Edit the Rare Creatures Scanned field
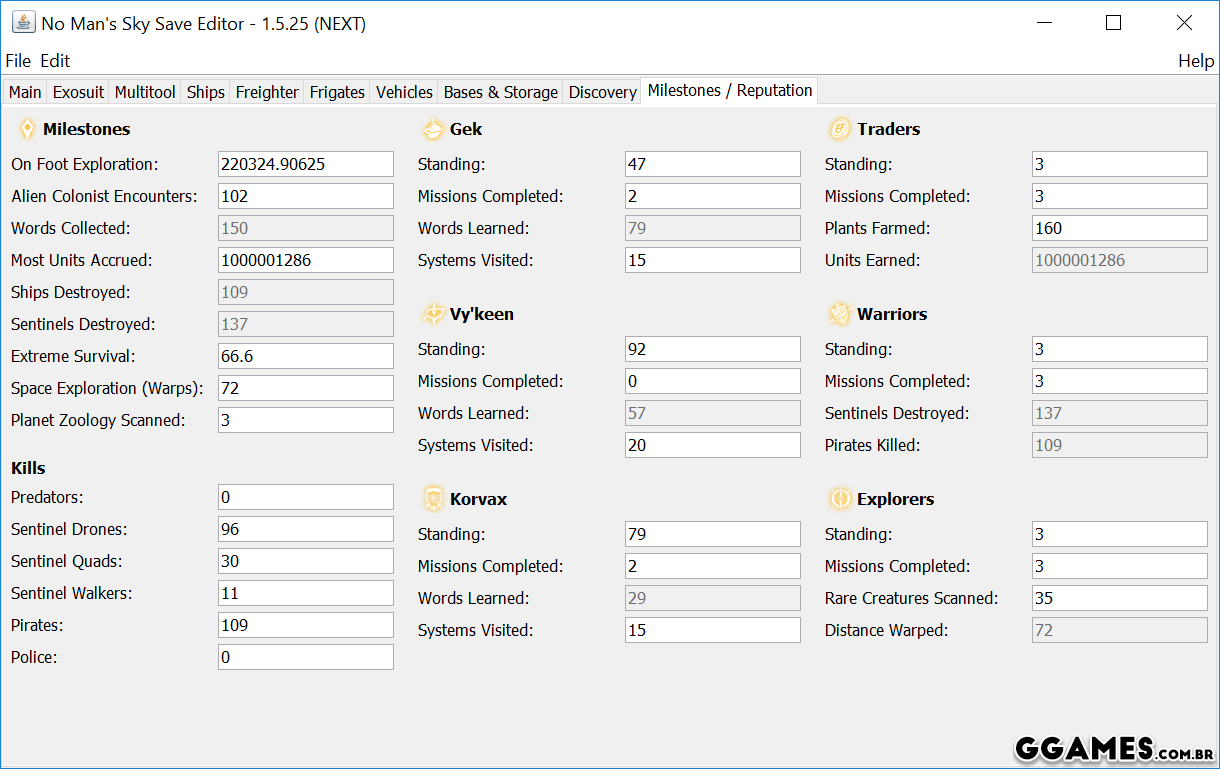1220x769 pixels. [1119, 598]
